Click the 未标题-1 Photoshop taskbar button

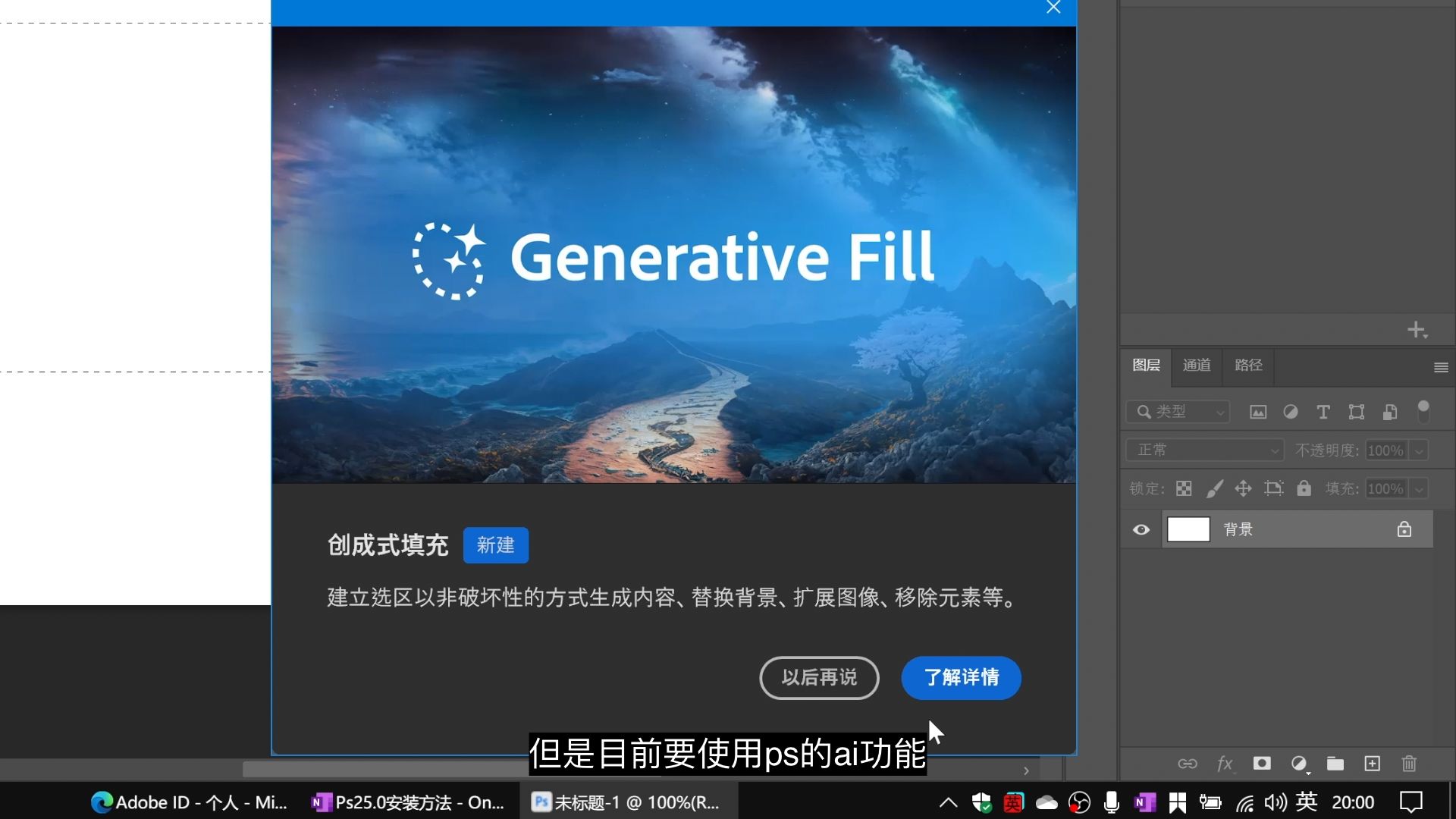[x=629, y=802]
